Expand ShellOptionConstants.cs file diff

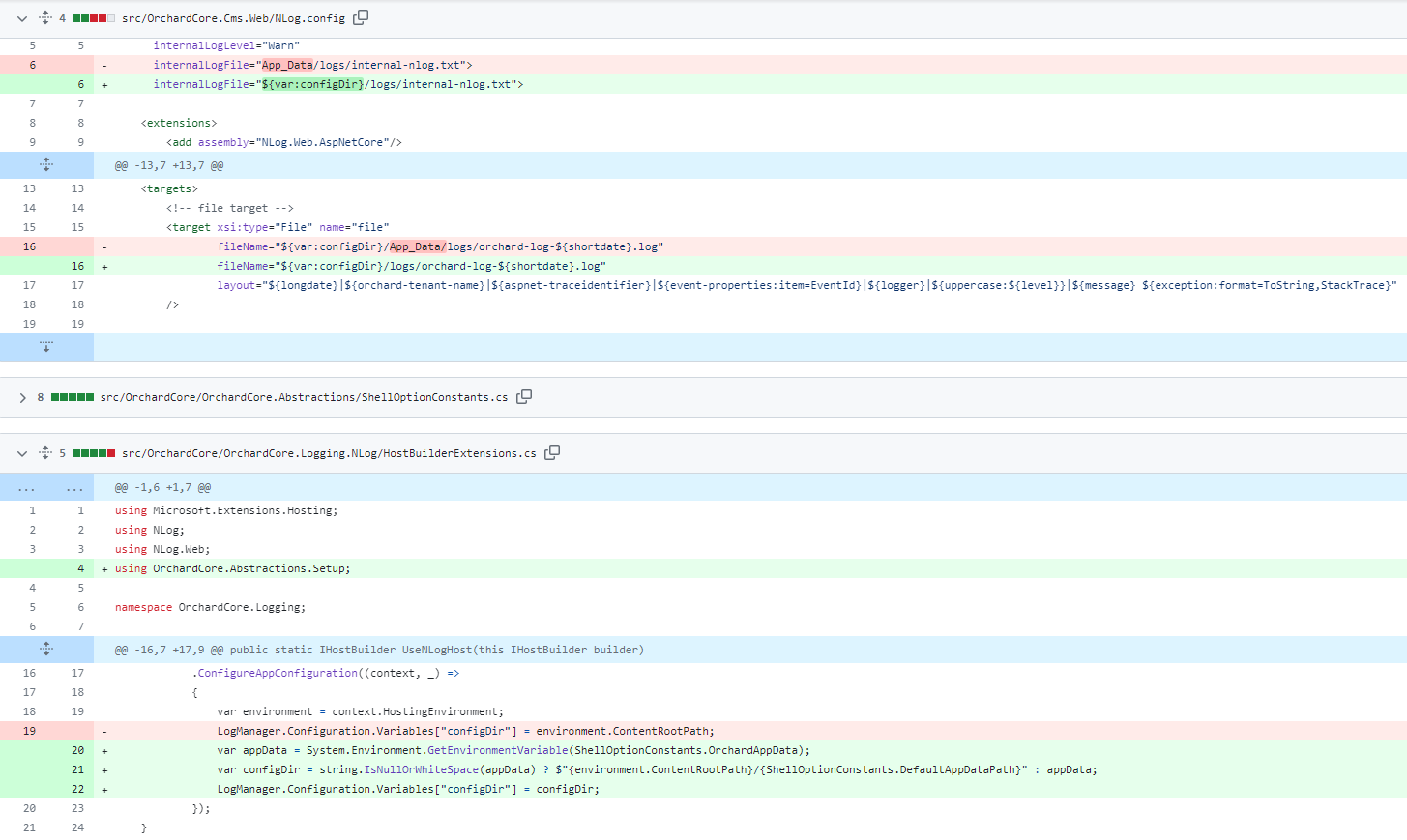pyautogui.click(x=22, y=397)
